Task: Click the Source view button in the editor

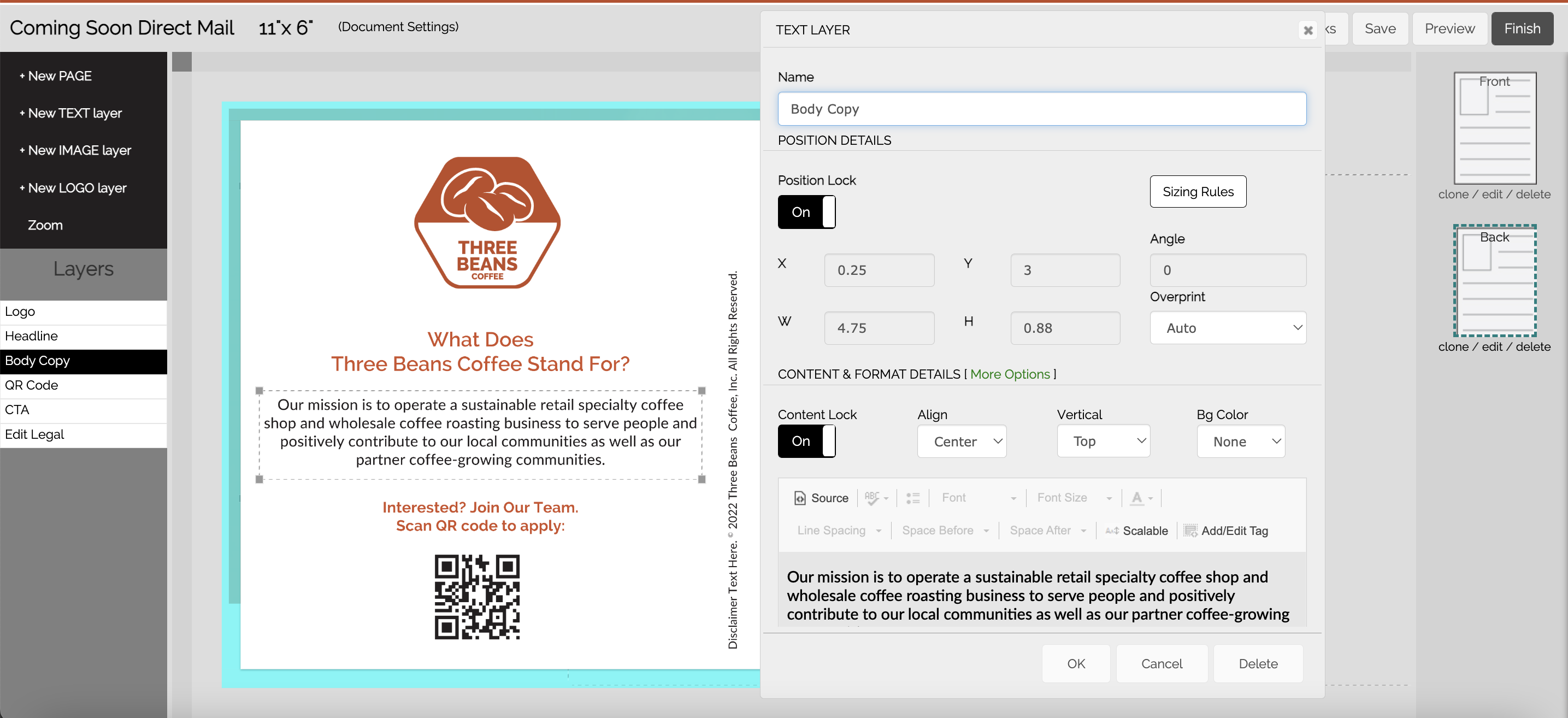Action: tap(821, 498)
